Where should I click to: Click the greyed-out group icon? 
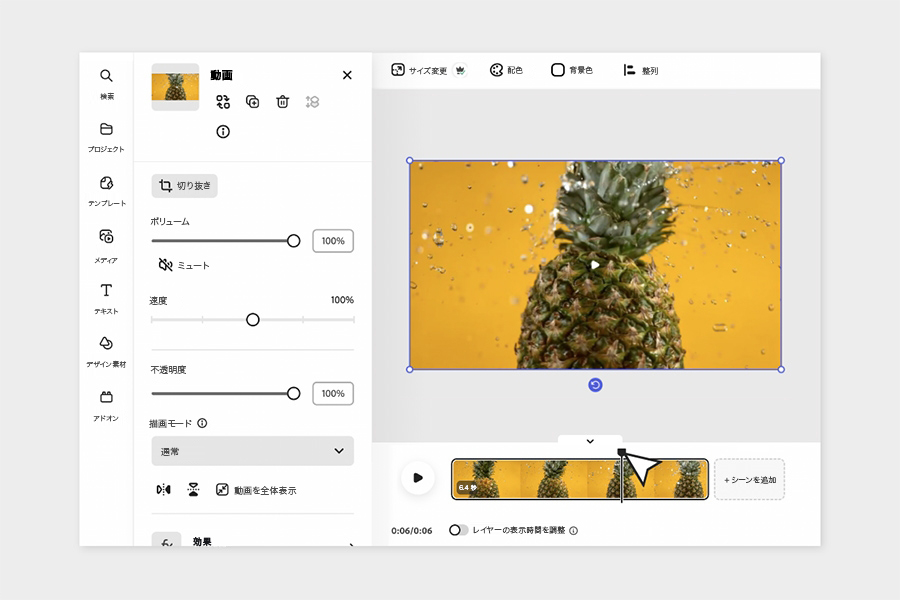coord(312,102)
